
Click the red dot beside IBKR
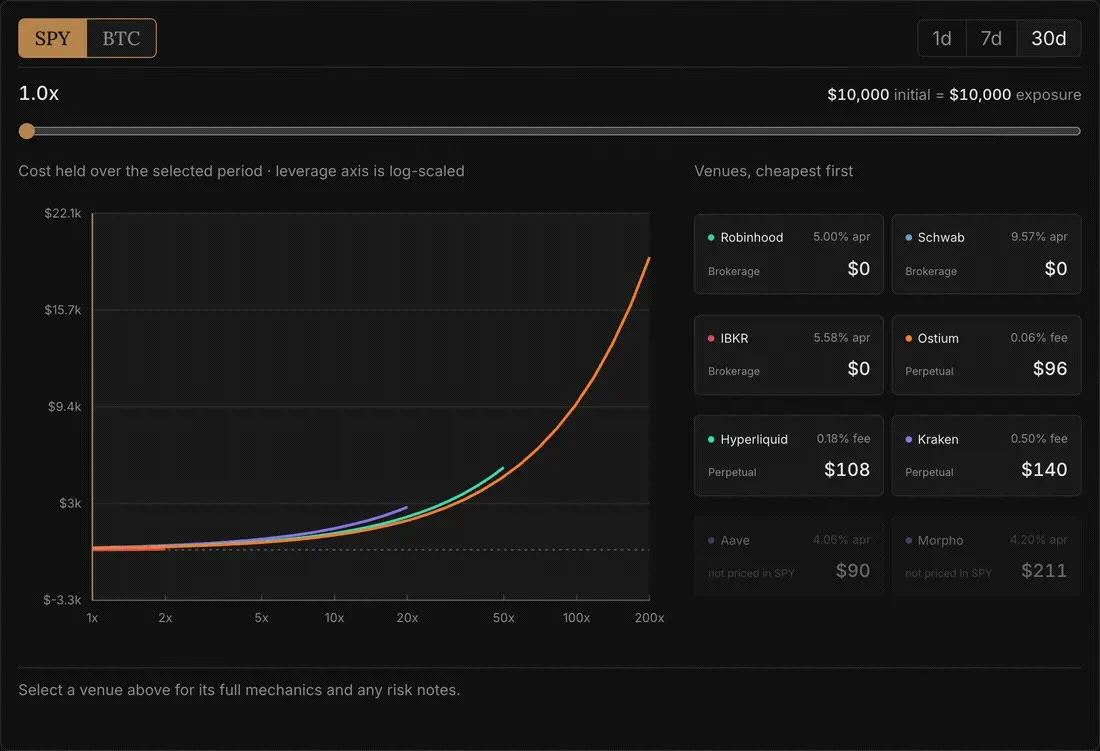[x=711, y=339]
